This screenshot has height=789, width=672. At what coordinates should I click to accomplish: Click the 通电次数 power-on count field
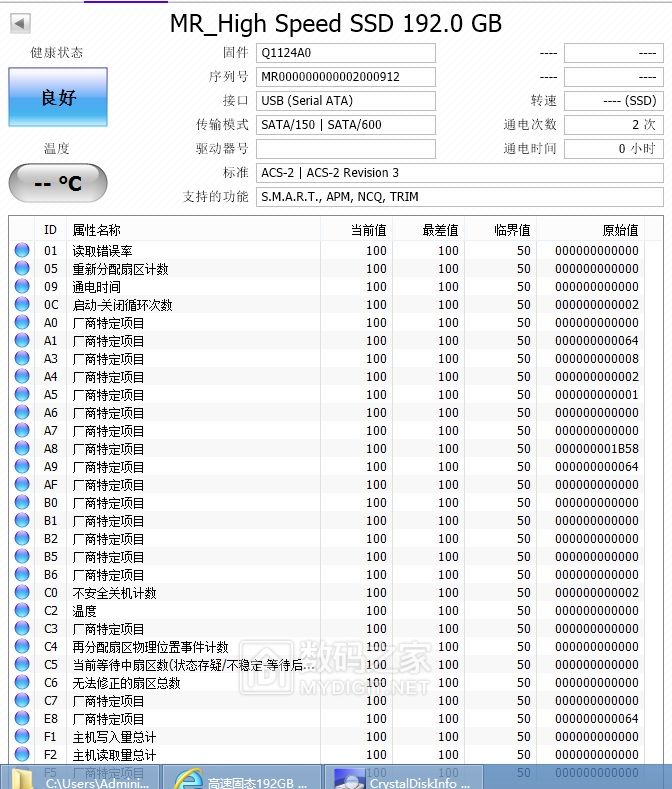pyautogui.click(x=613, y=125)
